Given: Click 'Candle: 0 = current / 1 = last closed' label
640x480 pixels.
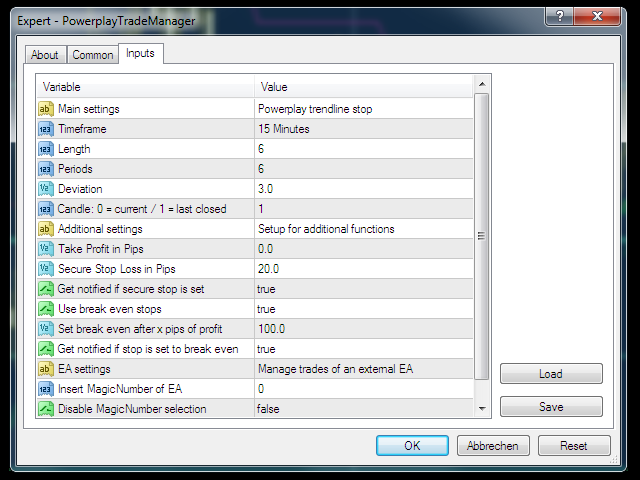Looking at the screenshot, I should click(142, 209).
